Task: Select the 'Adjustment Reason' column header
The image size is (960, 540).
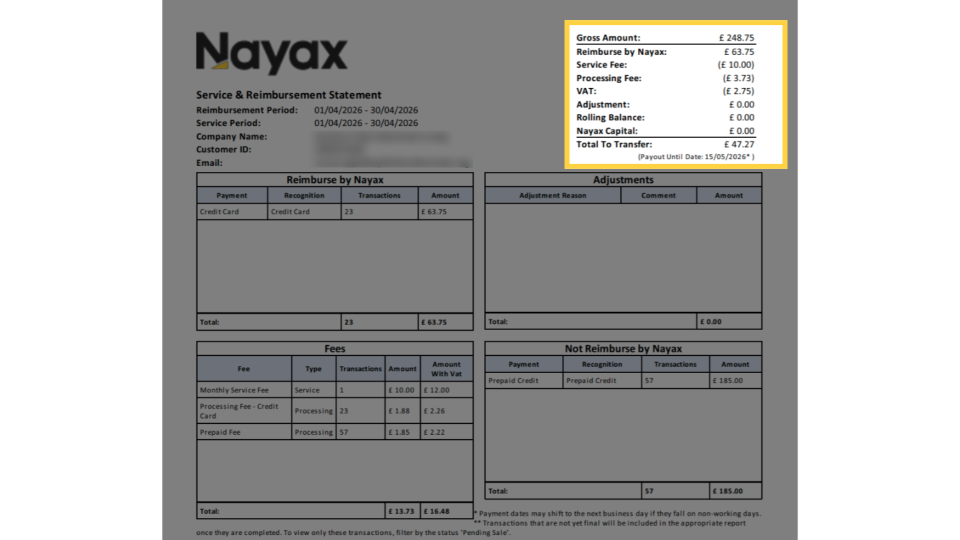Action: (x=553, y=195)
